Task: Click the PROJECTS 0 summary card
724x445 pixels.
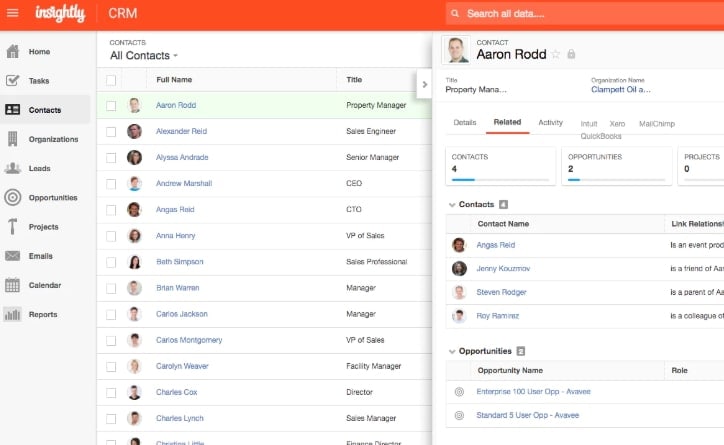Action: pyautogui.click(x=701, y=166)
